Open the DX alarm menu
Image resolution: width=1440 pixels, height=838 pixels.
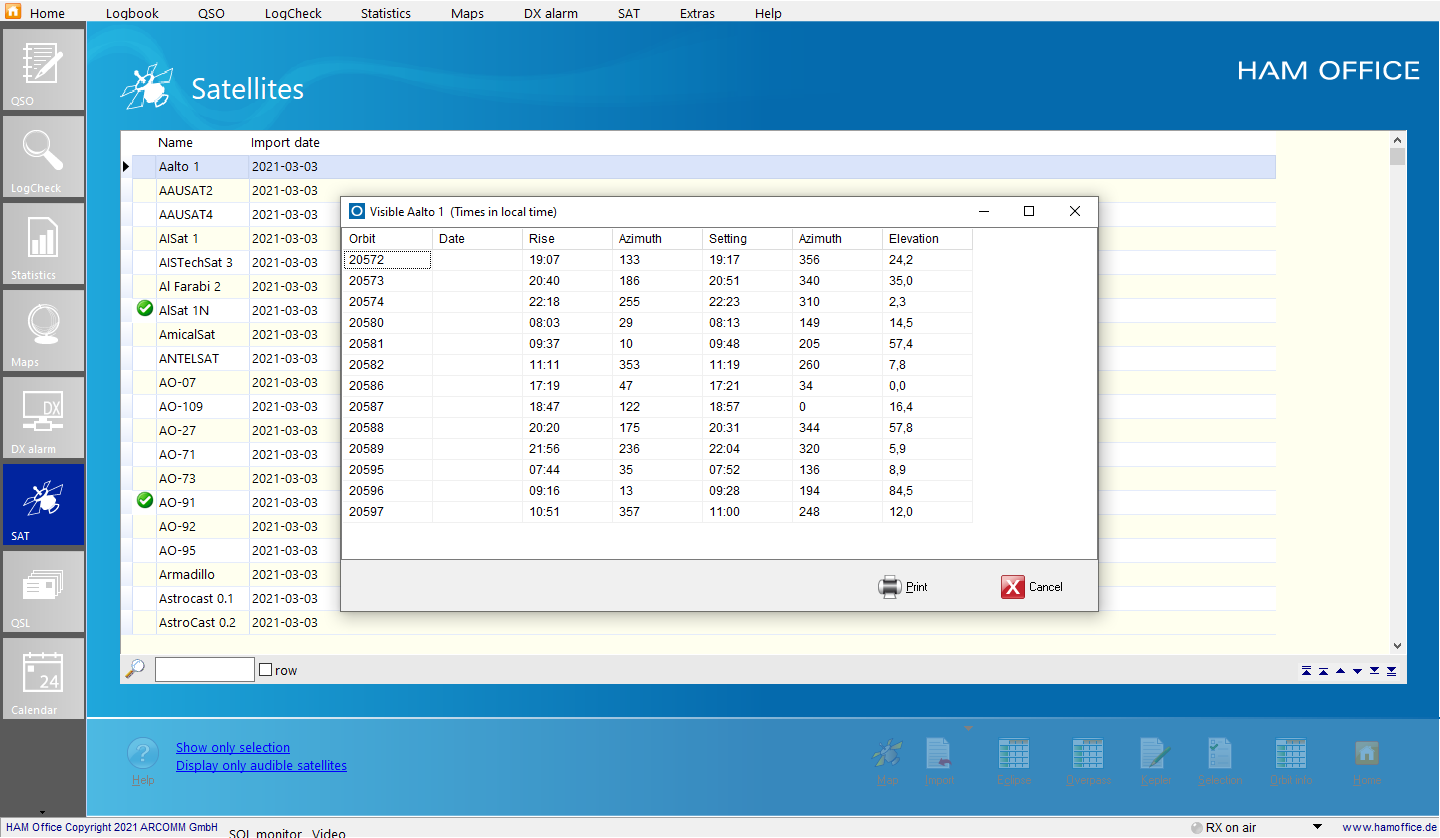tap(551, 14)
